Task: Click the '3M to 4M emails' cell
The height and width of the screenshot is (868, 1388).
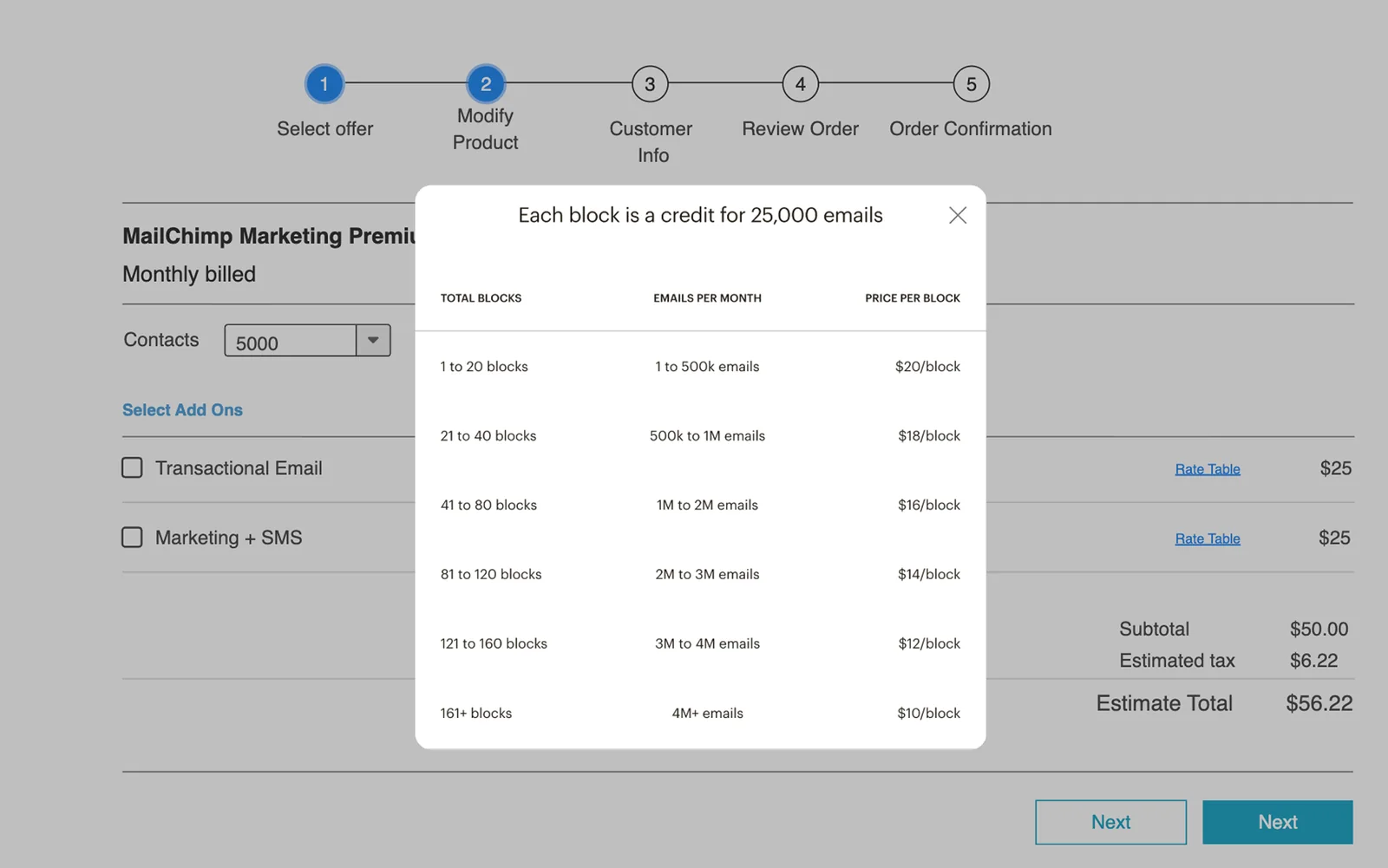Action: [x=707, y=644]
